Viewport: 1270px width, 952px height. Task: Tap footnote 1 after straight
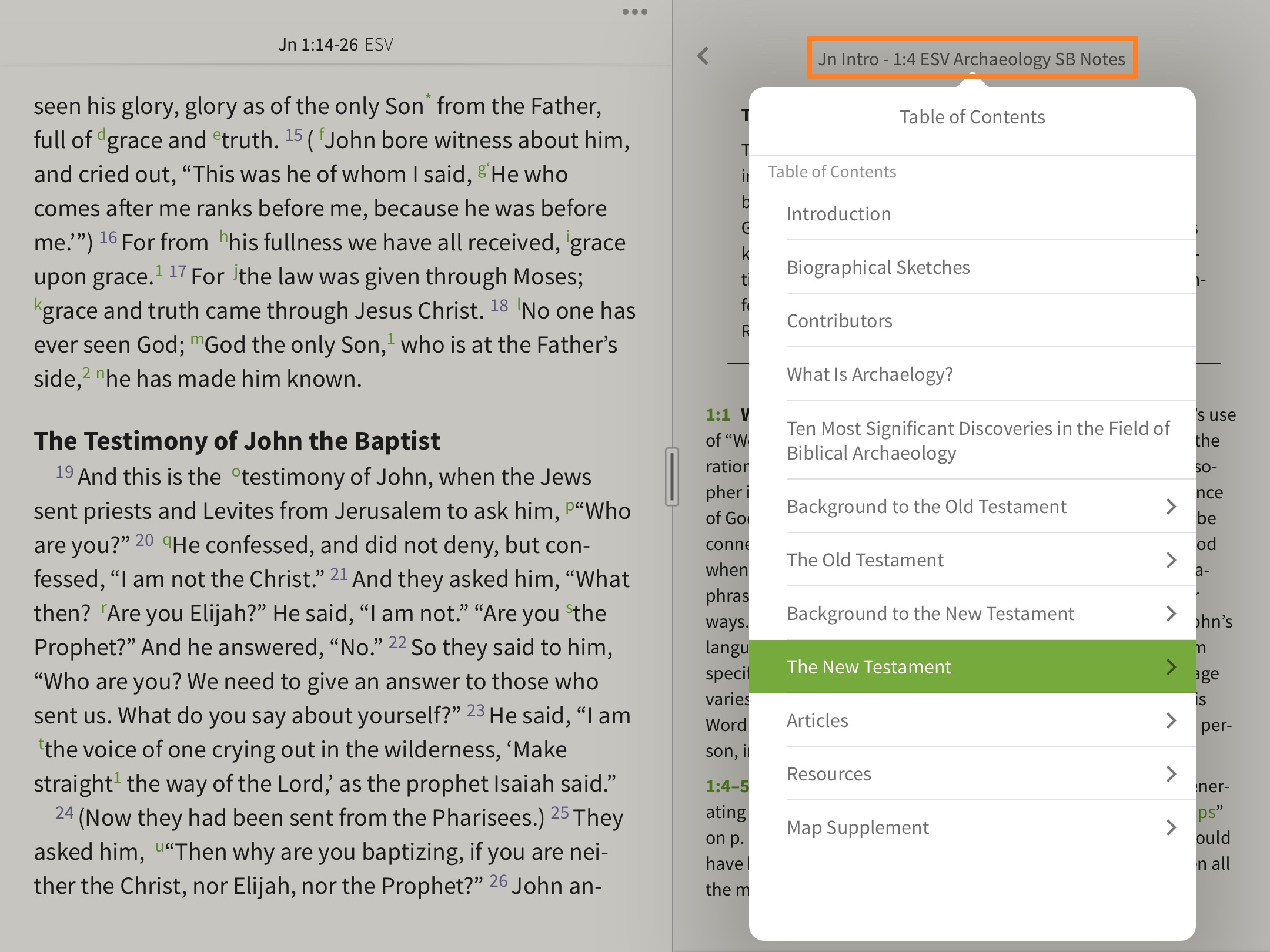(x=117, y=778)
